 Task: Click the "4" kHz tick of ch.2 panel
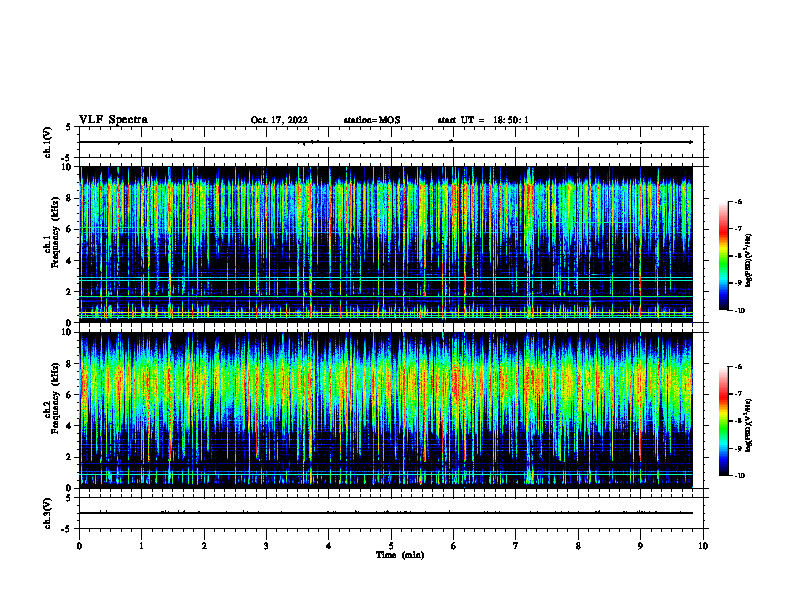70,426
